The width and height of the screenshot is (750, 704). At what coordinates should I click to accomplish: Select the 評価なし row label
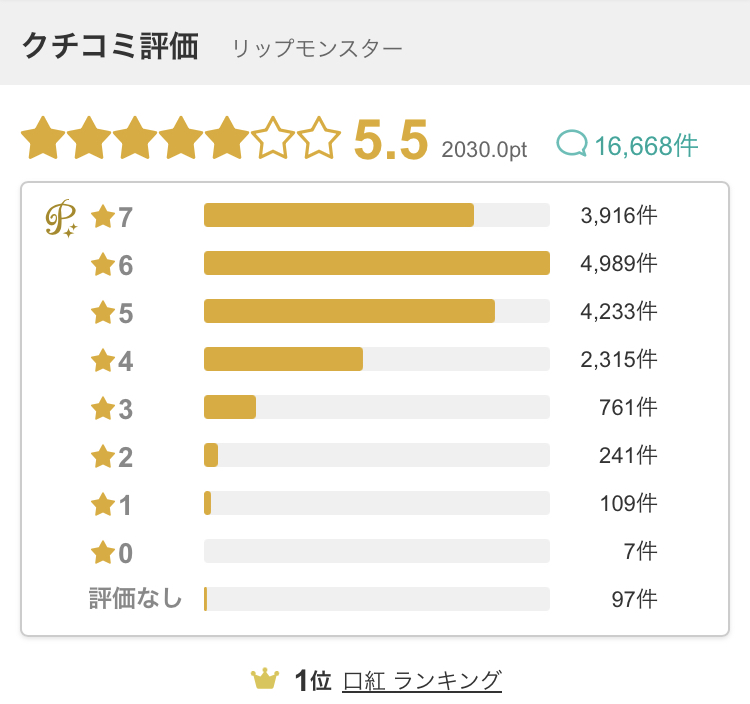point(135,598)
